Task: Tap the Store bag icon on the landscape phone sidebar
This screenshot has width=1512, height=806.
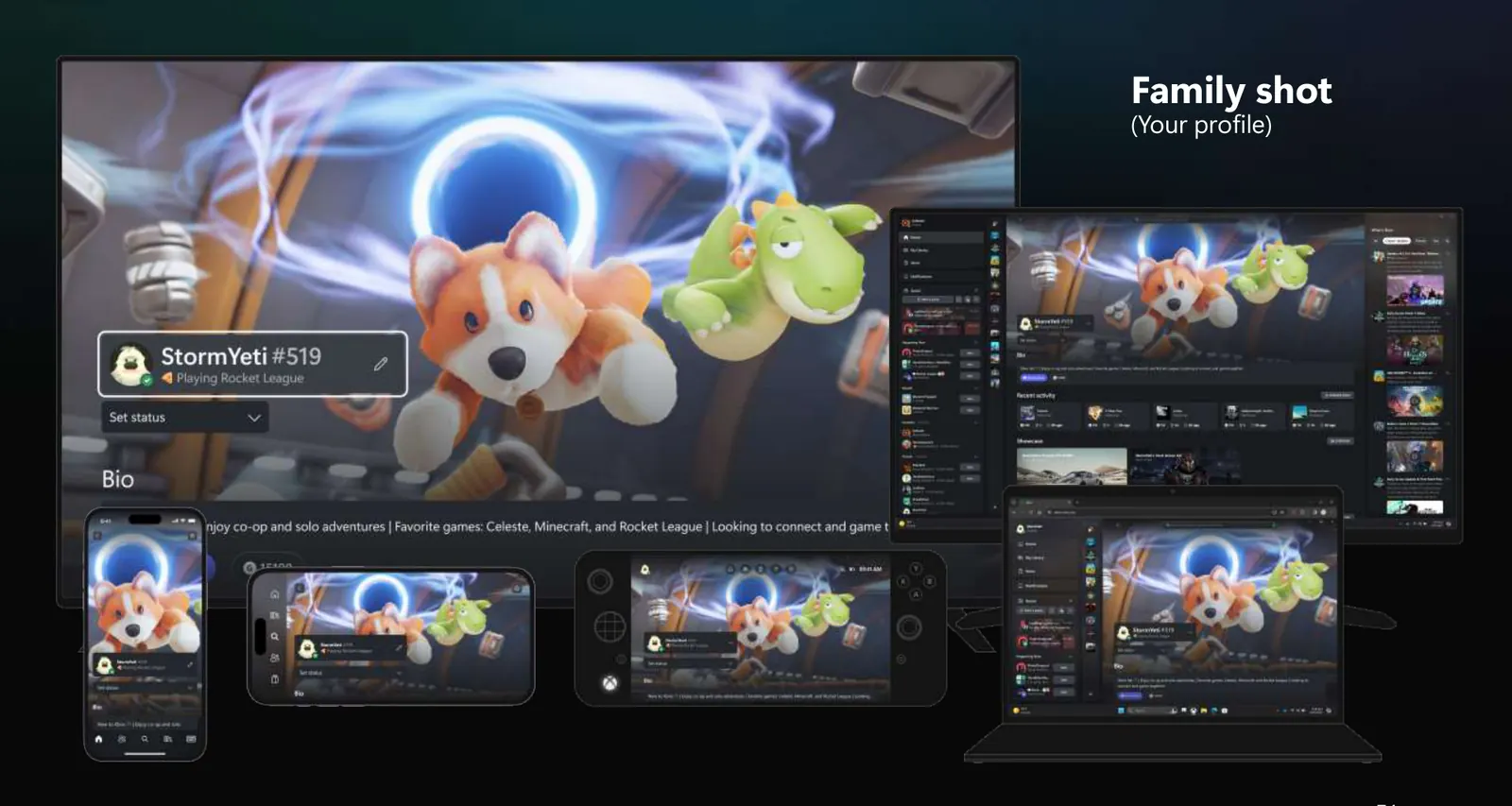Action: (x=275, y=678)
